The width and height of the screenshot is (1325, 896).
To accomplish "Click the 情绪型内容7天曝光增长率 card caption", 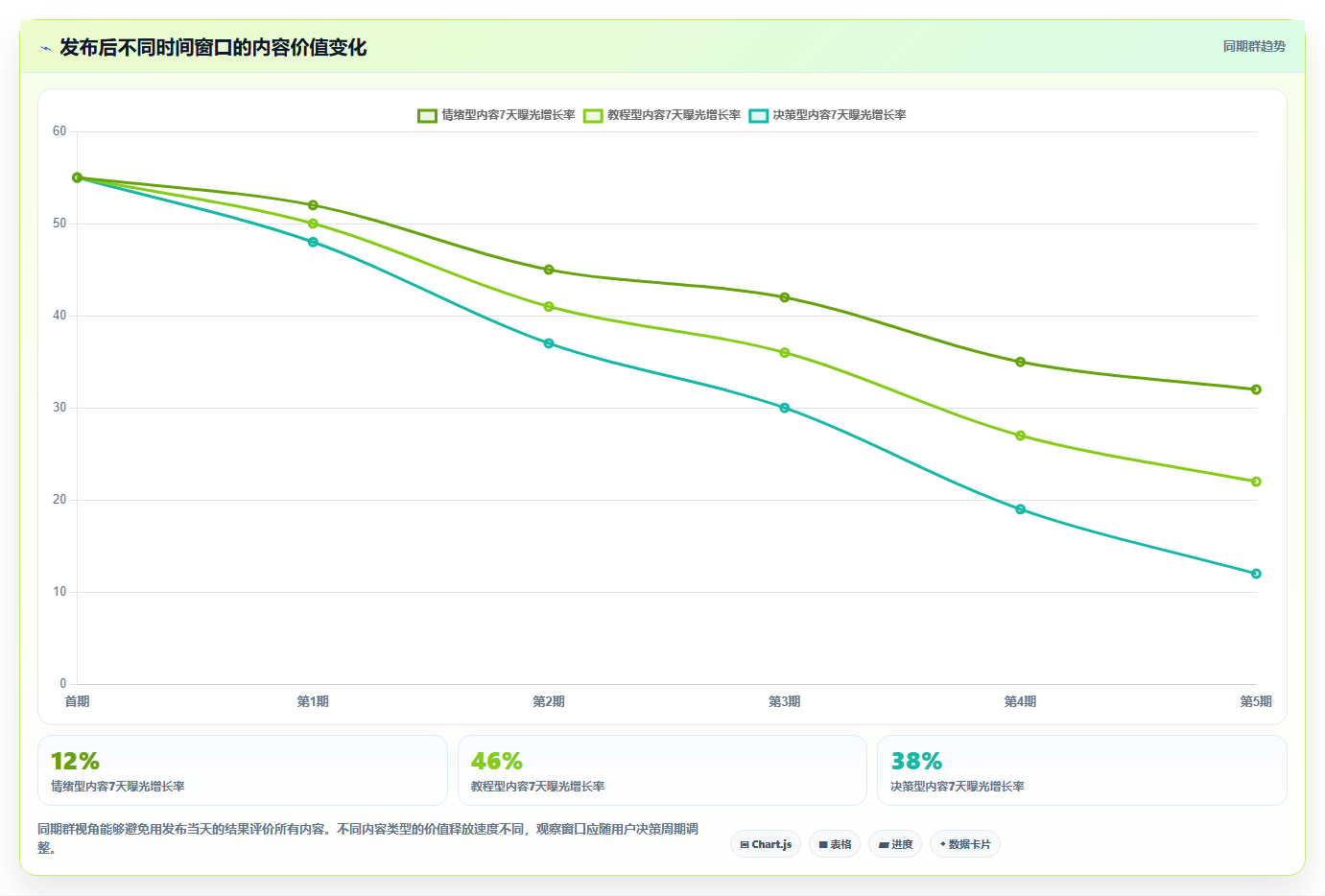I will [118, 787].
